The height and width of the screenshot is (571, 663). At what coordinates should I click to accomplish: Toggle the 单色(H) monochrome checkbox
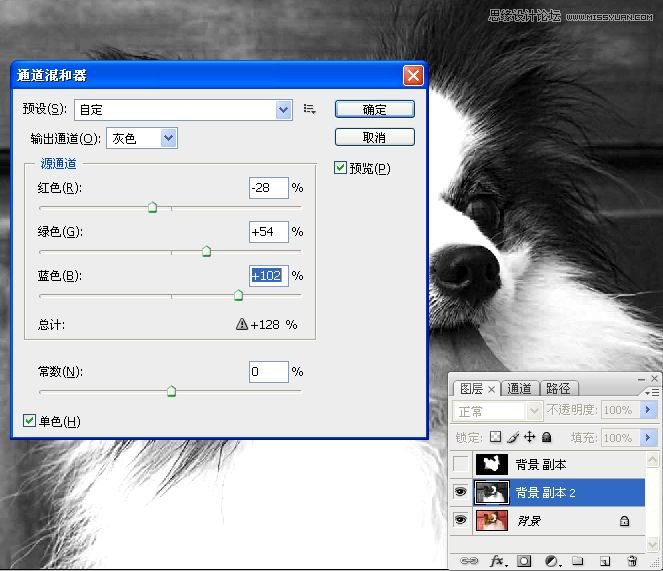(29, 420)
